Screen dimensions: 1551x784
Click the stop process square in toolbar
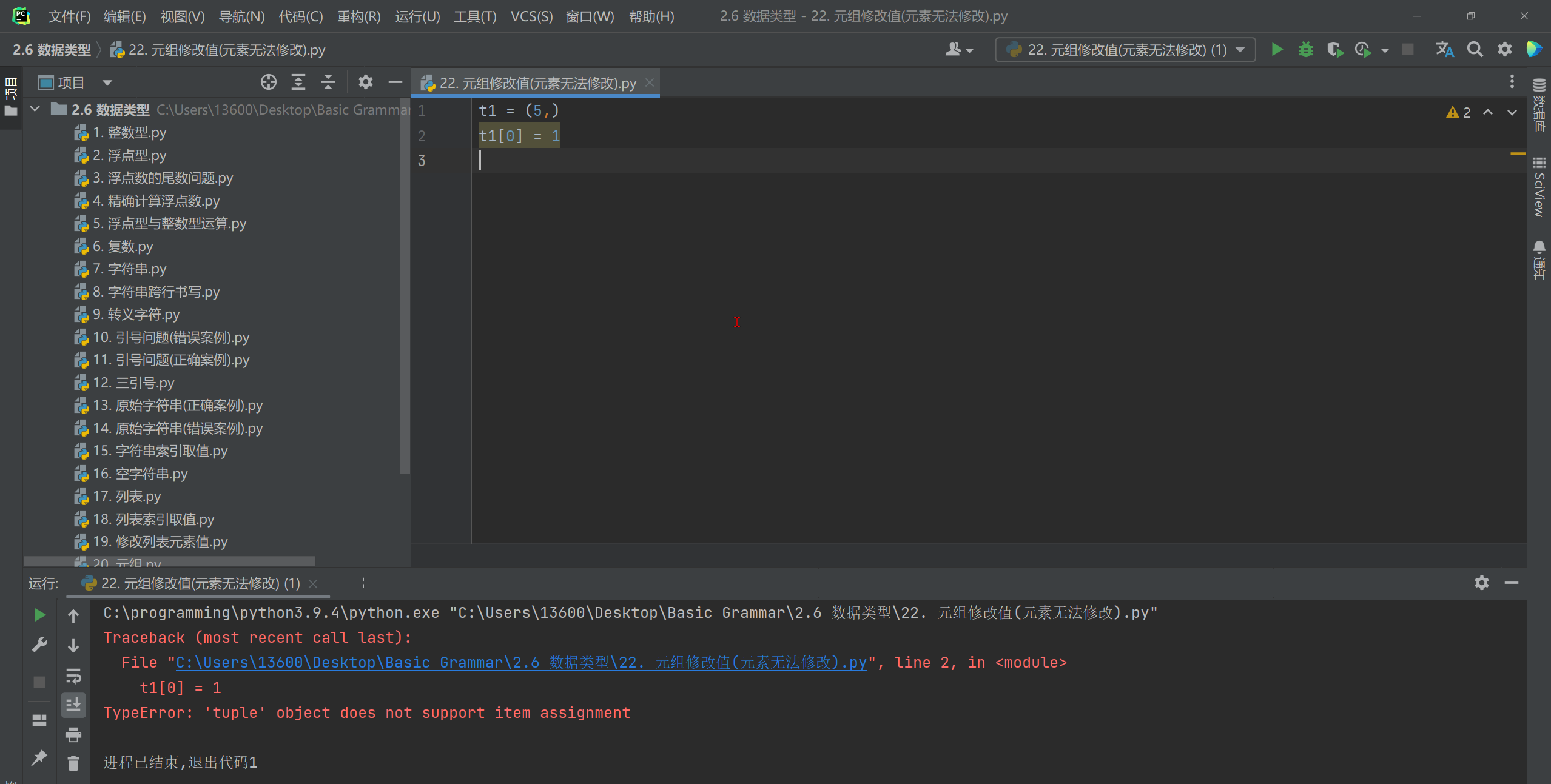1408,49
